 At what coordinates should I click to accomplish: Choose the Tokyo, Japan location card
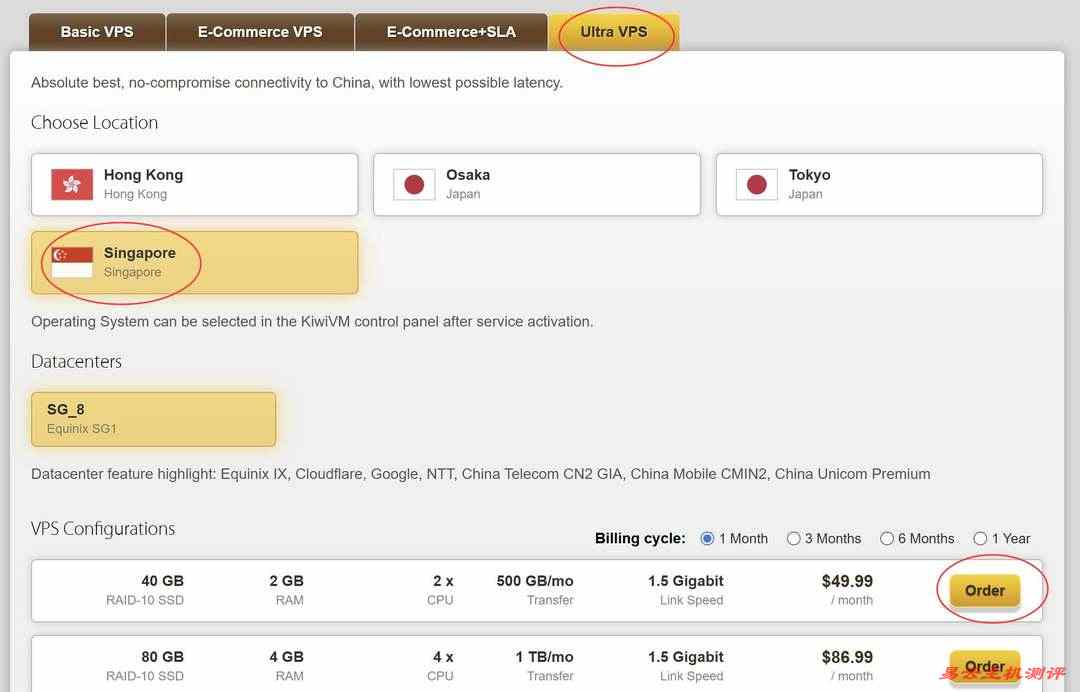click(879, 185)
